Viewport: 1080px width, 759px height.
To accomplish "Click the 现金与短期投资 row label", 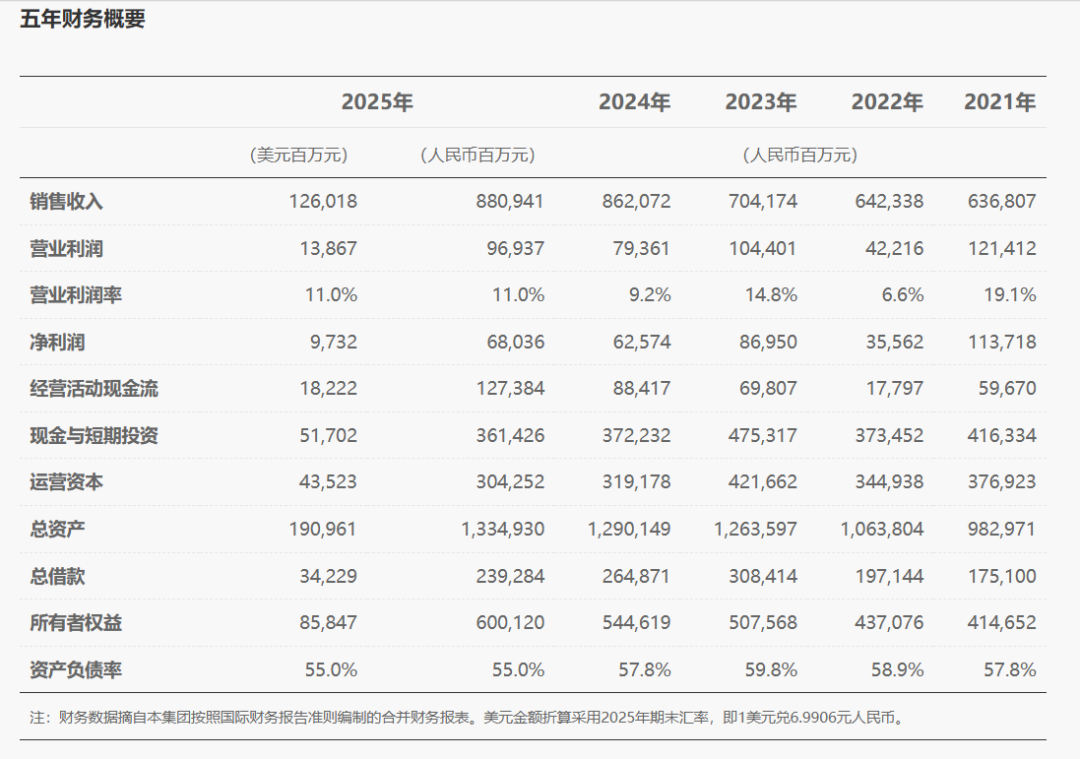I will (x=94, y=435).
